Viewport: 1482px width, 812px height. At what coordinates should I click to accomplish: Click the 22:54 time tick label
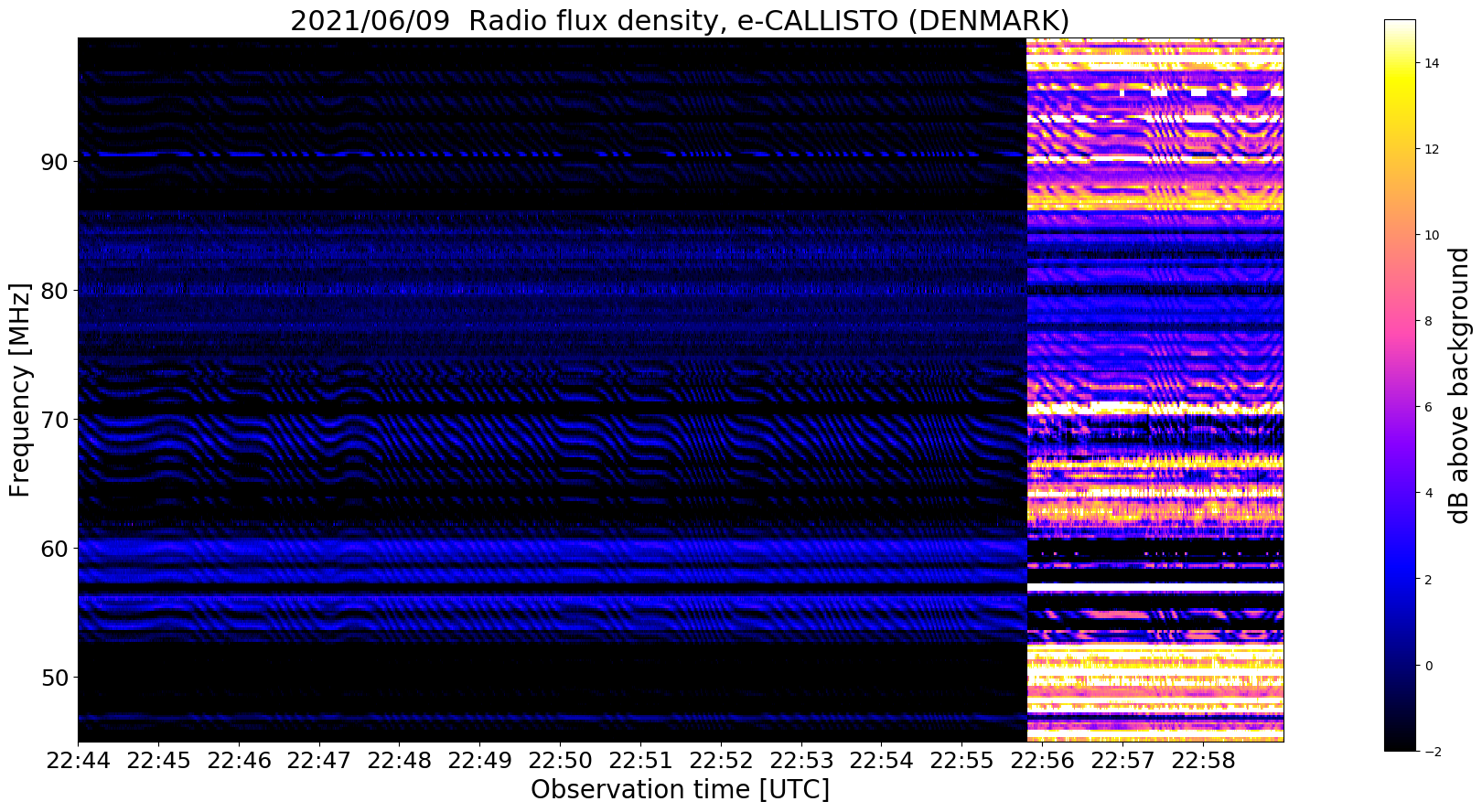click(882, 760)
